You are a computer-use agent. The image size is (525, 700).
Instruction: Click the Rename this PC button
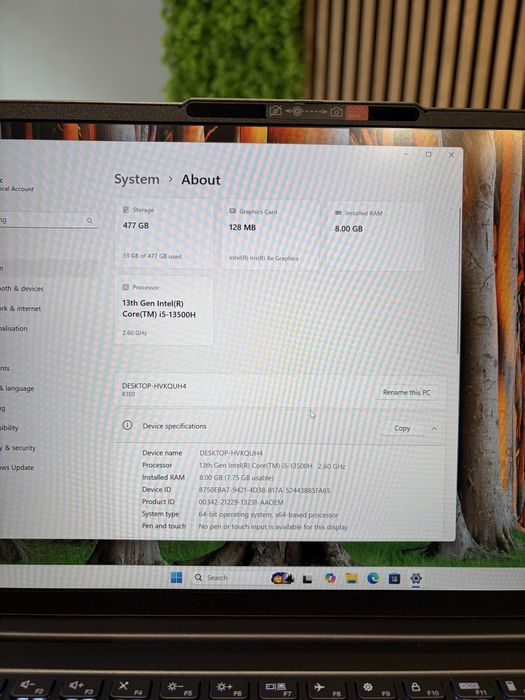coord(406,392)
